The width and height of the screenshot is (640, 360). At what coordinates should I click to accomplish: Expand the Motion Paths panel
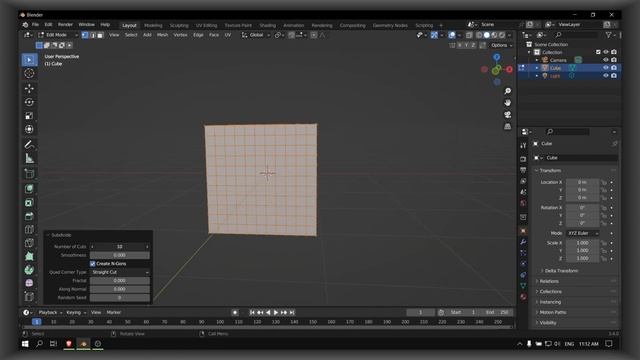coord(550,312)
